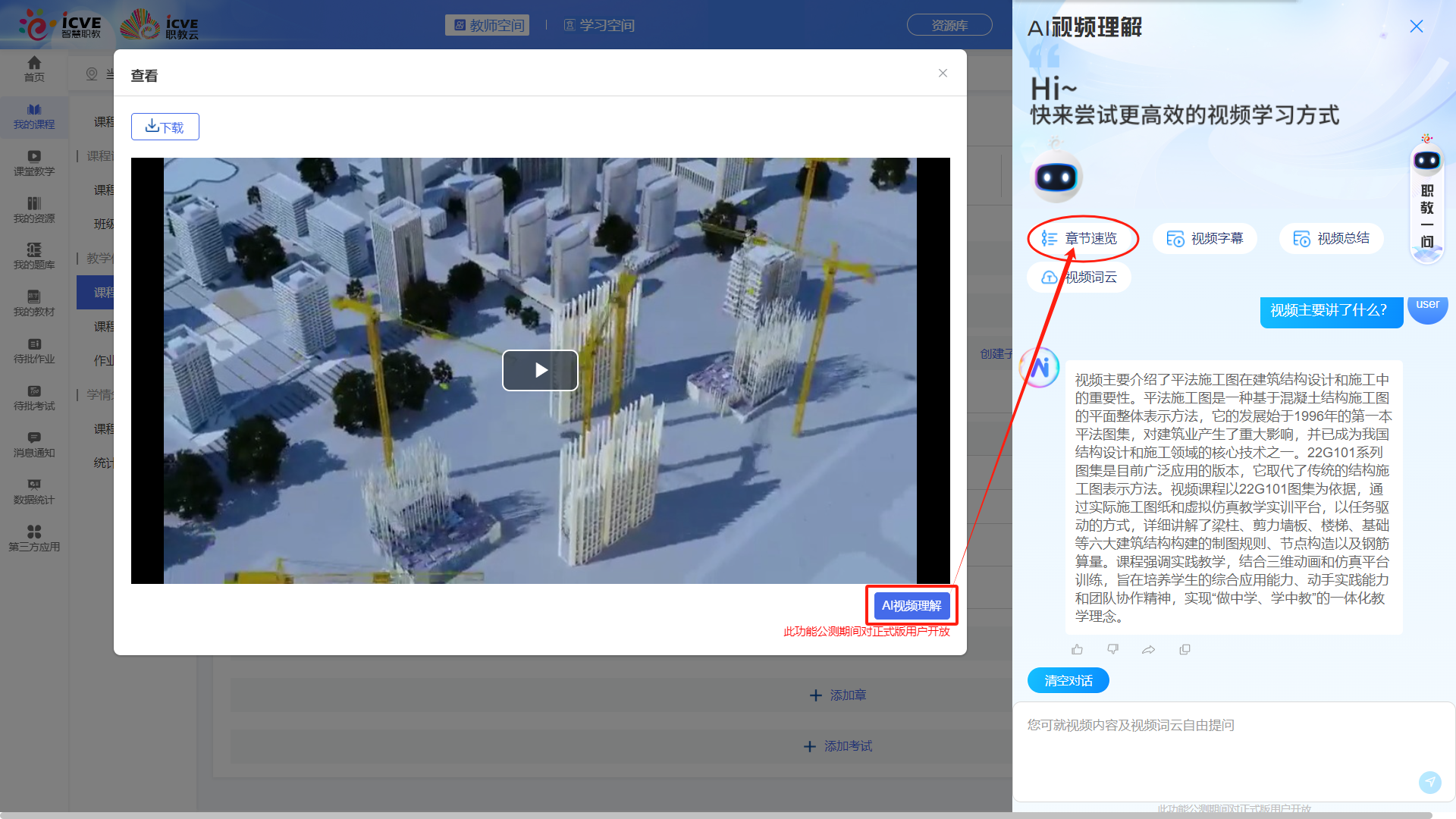Image resolution: width=1456 pixels, height=819 pixels.
Task: Switch to 教师空间 tab
Action: [488, 25]
